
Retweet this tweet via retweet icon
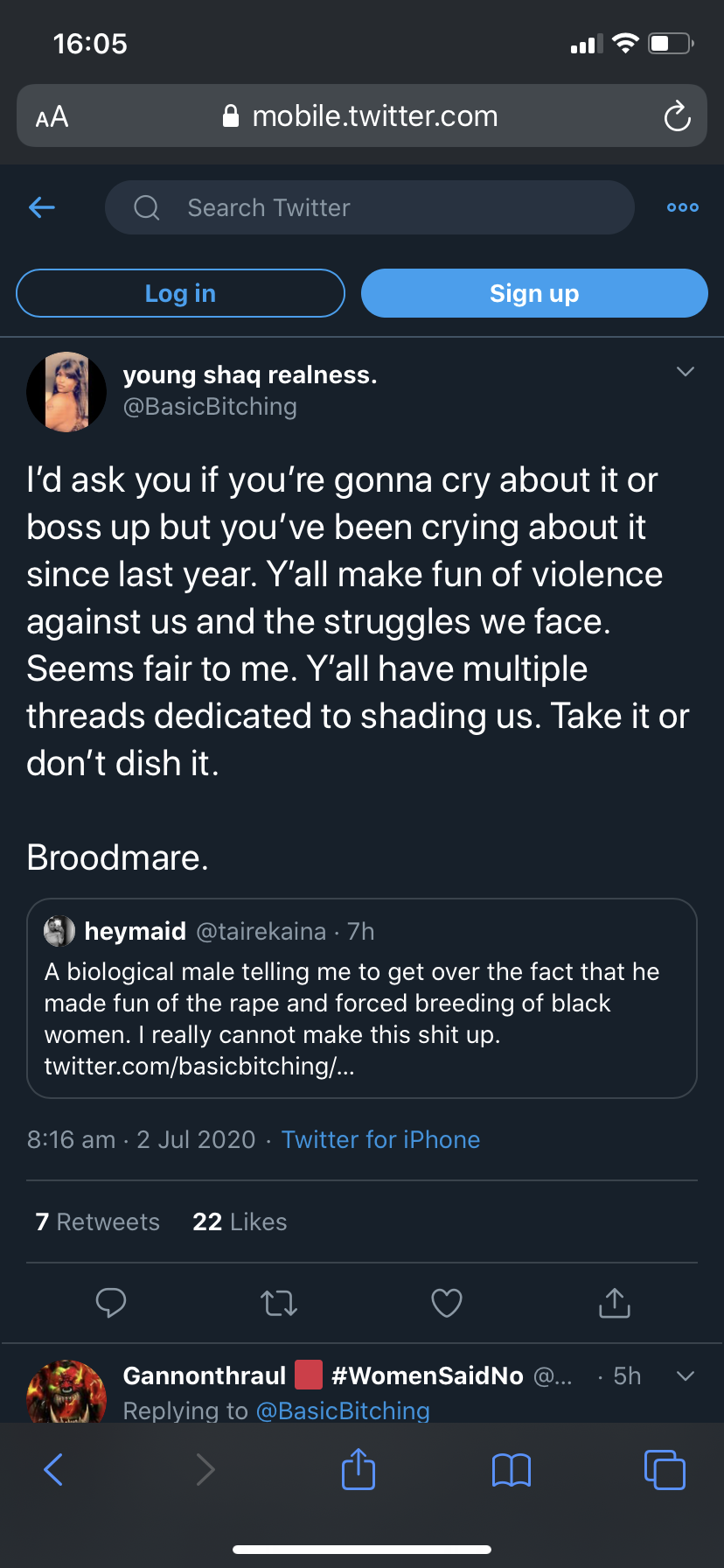(x=279, y=1303)
